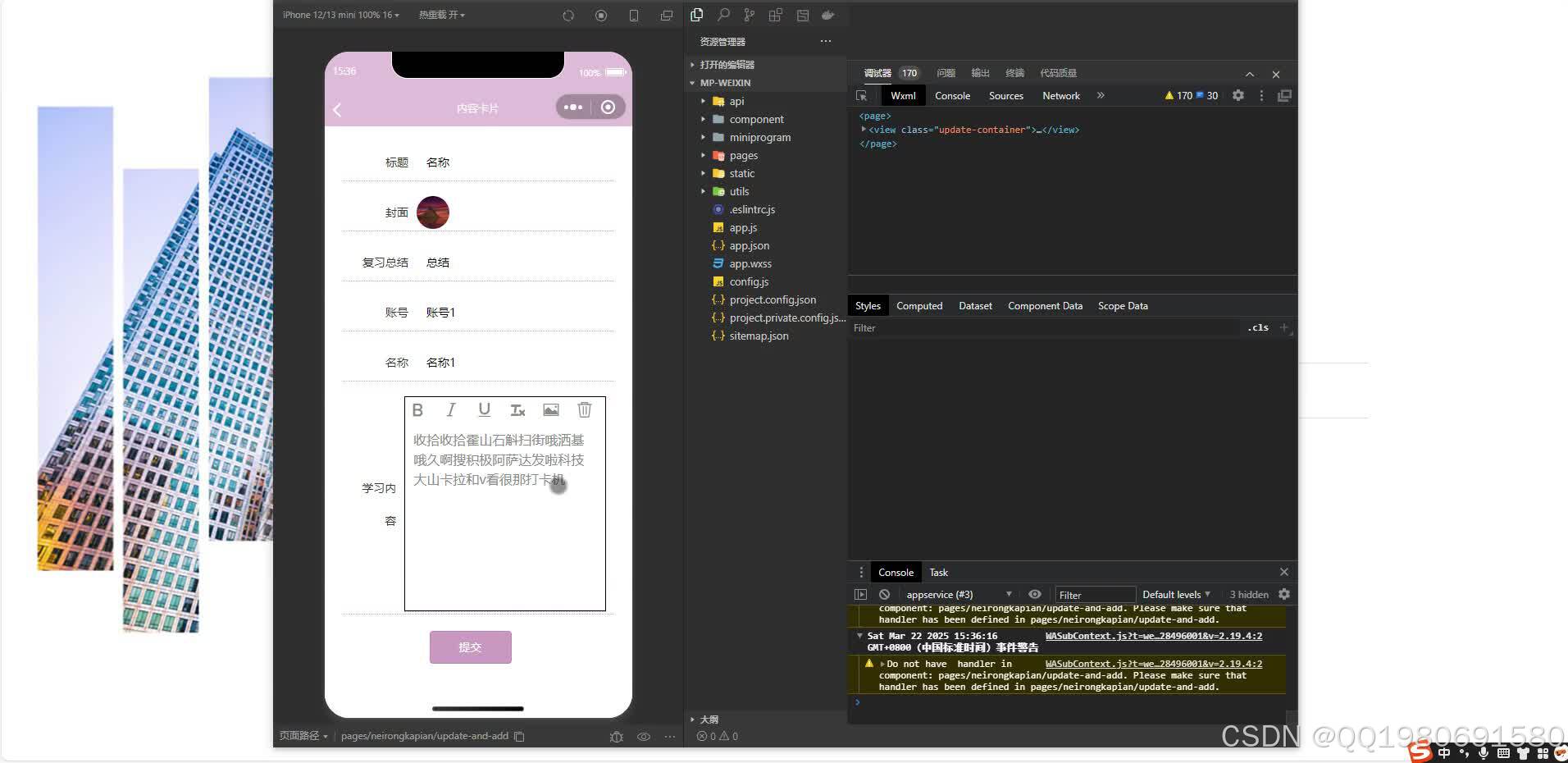Select the Italic formatting icon
The height and width of the screenshot is (763, 1568).
451,409
